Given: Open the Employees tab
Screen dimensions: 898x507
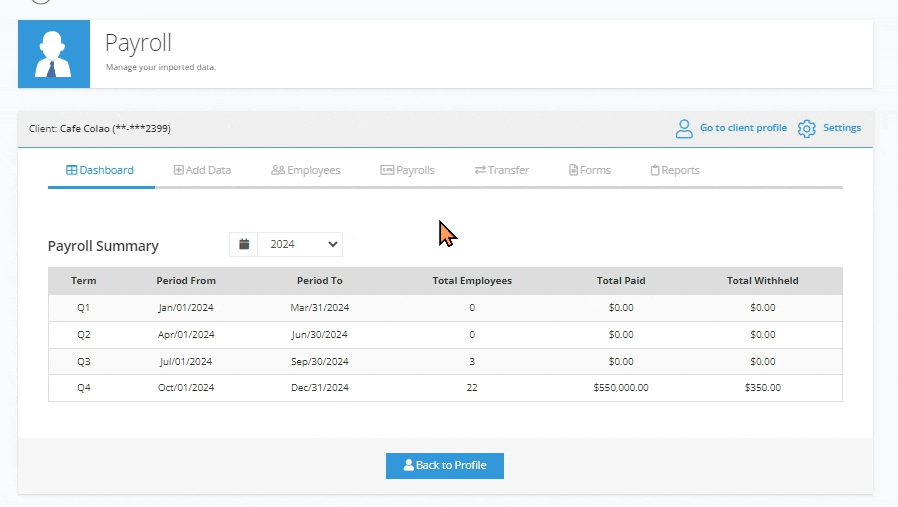Looking at the screenshot, I should point(305,170).
